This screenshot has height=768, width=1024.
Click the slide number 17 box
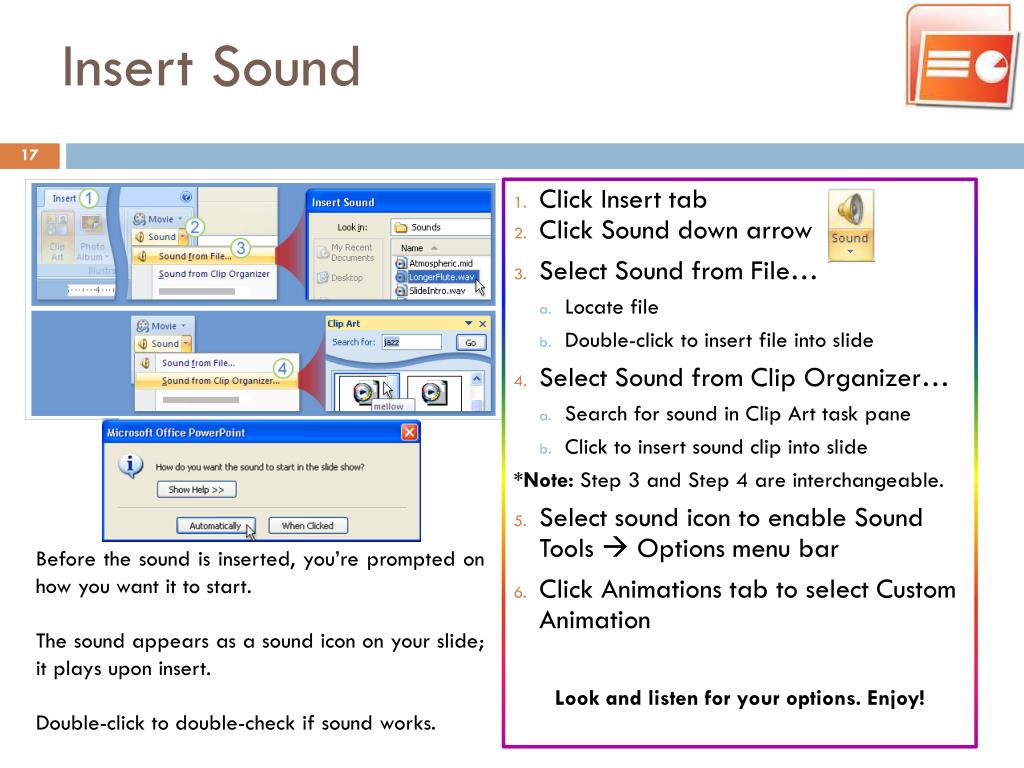(x=30, y=155)
